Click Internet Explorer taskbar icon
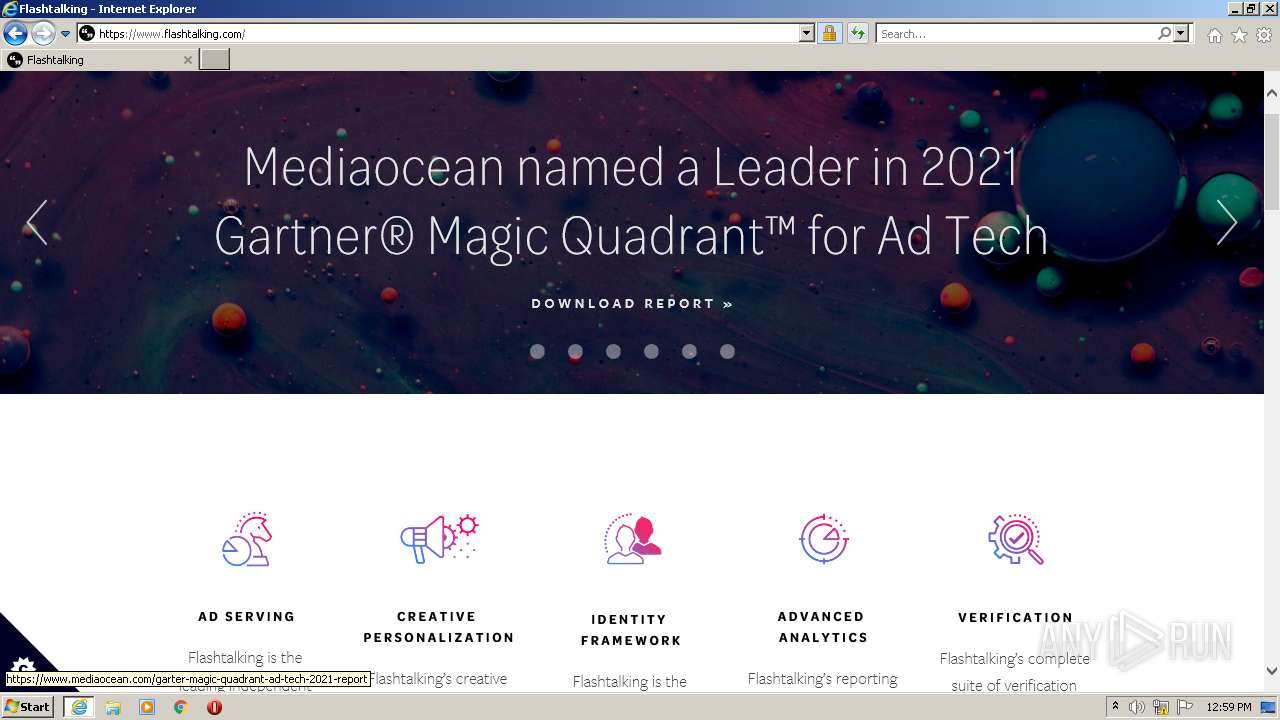This screenshot has height=720, width=1280. click(x=79, y=707)
